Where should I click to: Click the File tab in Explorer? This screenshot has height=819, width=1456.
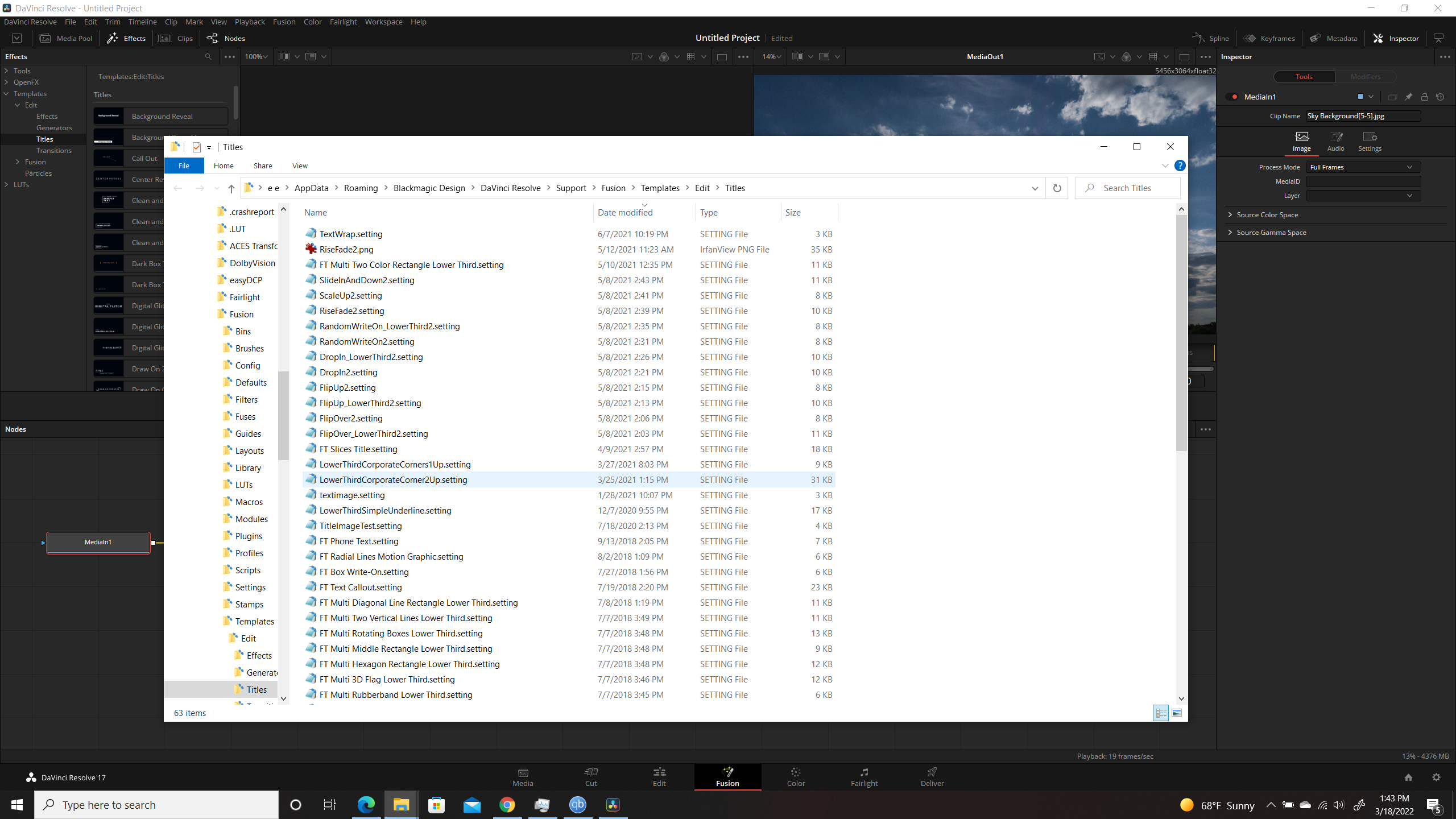184,166
